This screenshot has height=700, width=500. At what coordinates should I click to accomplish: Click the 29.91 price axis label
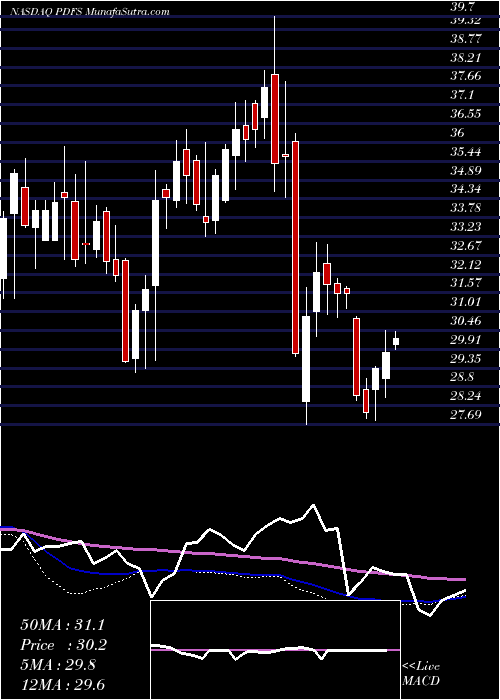click(x=467, y=340)
